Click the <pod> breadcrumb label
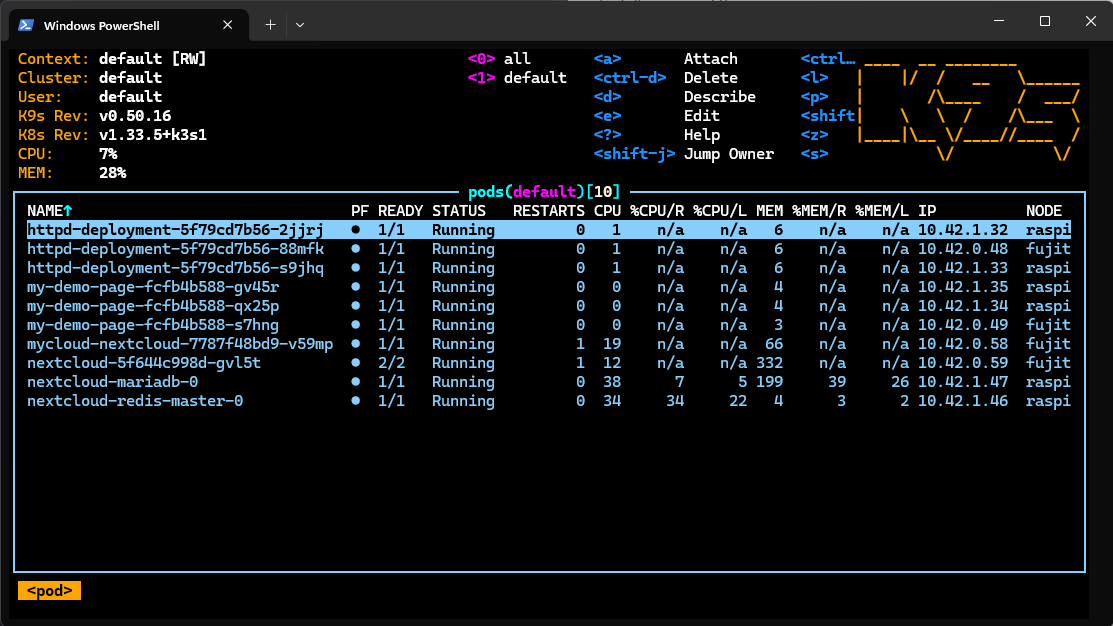Viewport: 1113px width, 626px height. click(x=49, y=591)
